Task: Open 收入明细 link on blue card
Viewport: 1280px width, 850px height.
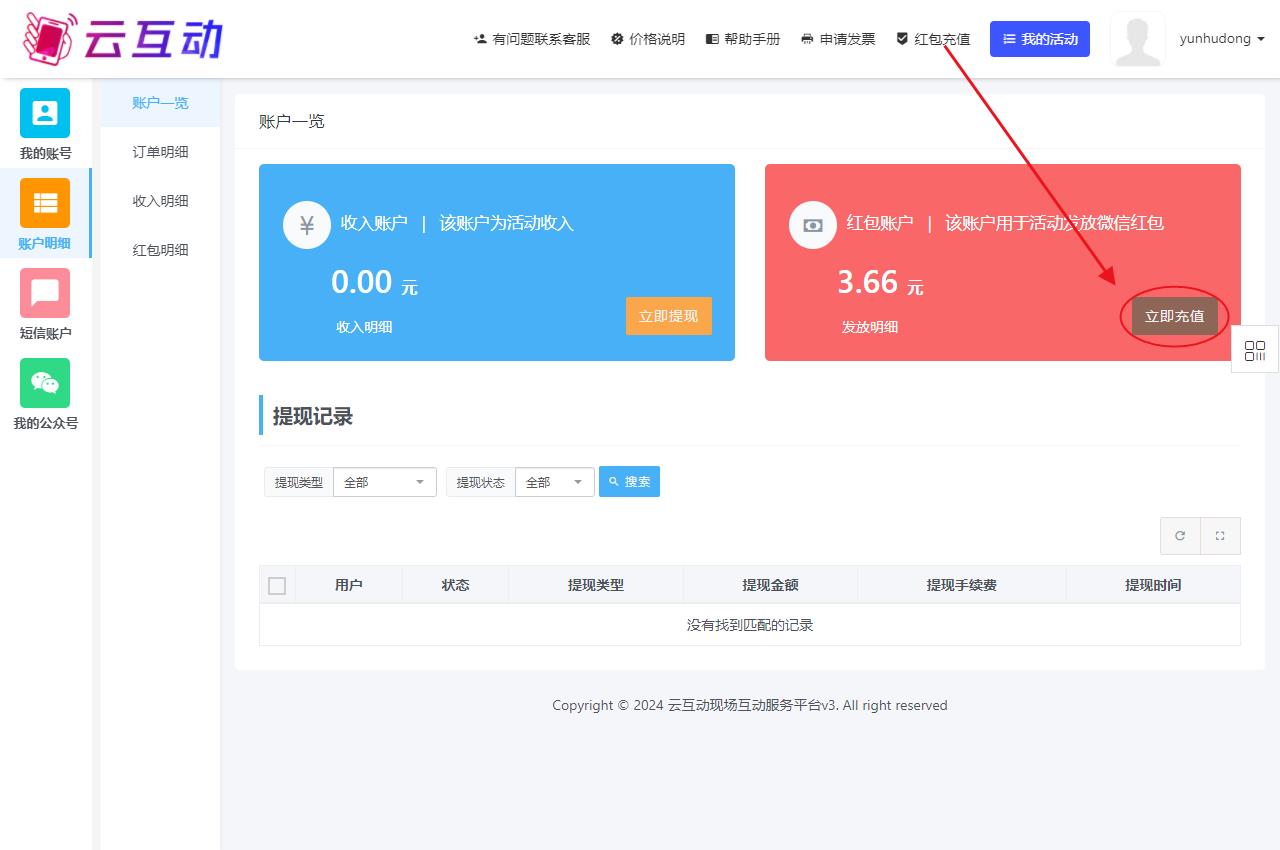Action: pyautogui.click(x=364, y=327)
